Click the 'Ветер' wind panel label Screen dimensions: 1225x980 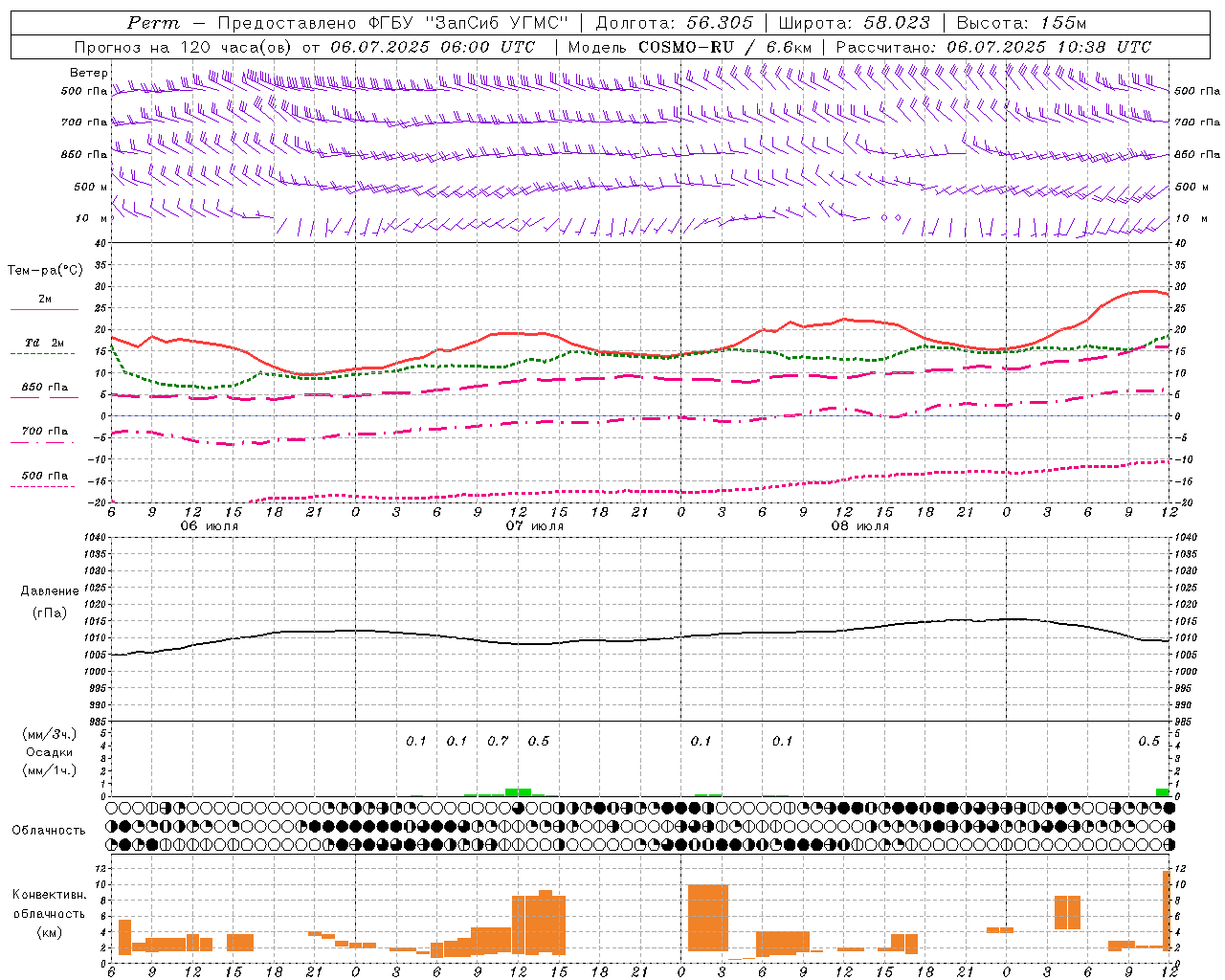89,73
